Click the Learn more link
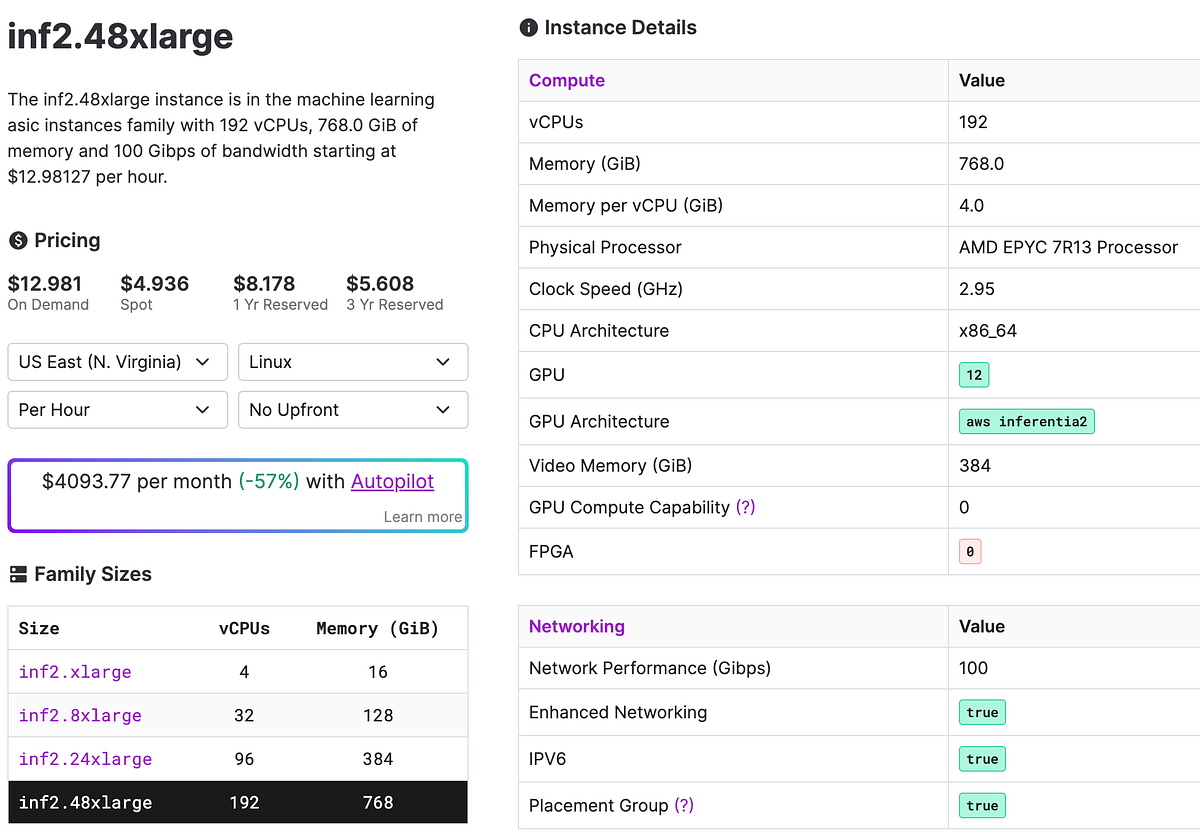Viewport: 1200px width, 833px height. 422,516
